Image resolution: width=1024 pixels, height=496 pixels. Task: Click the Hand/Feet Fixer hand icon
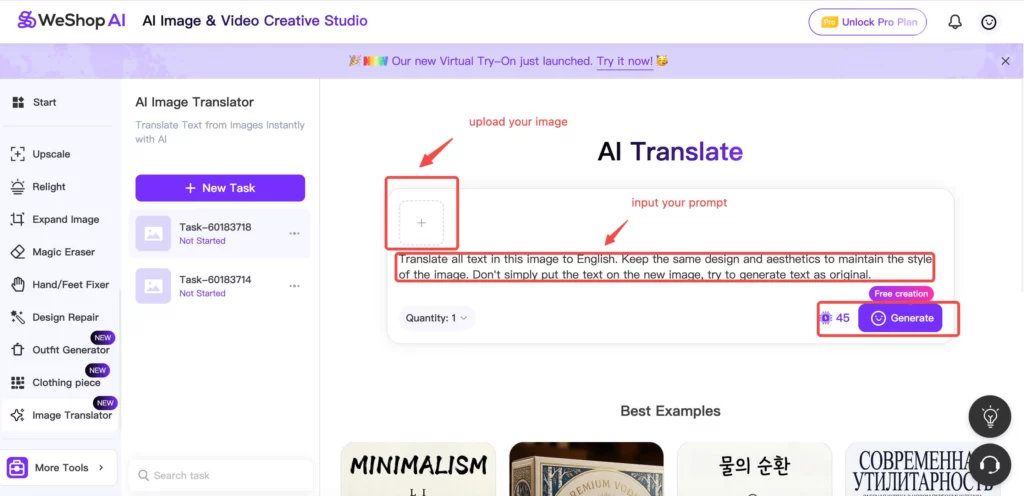(x=18, y=285)
